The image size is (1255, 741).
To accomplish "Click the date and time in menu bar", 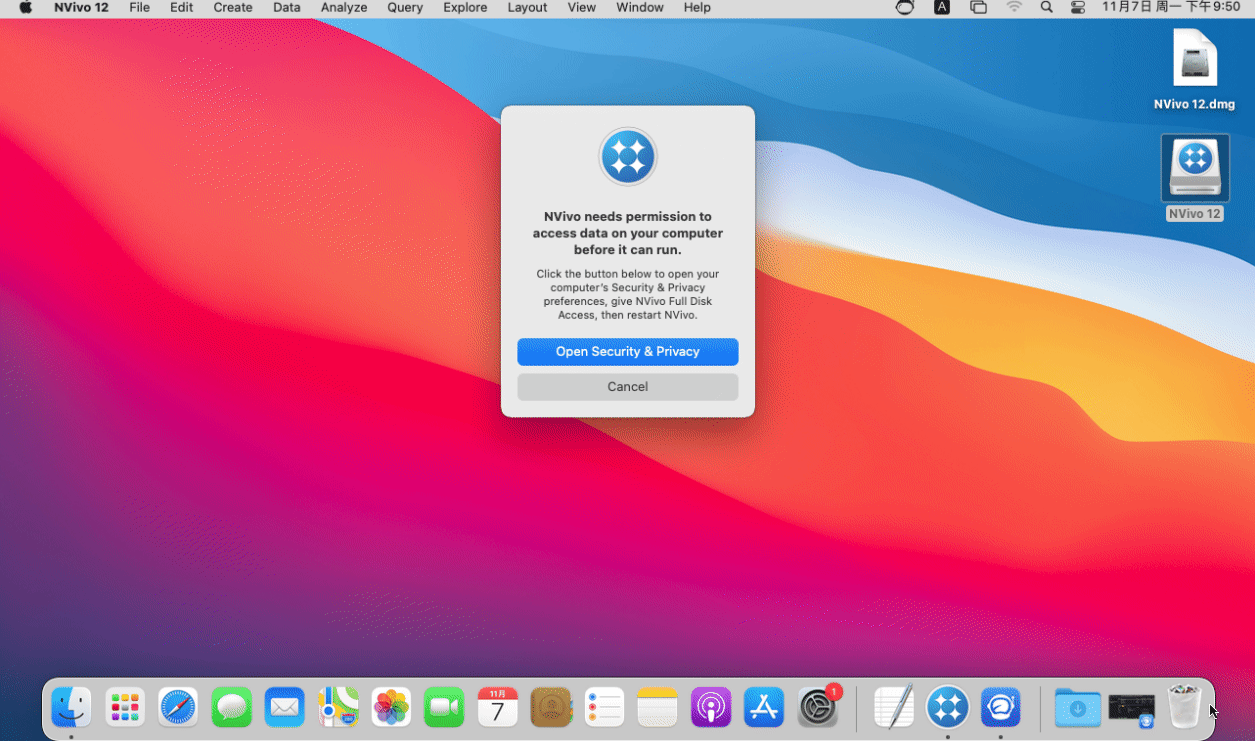I will coord(1171,8).
